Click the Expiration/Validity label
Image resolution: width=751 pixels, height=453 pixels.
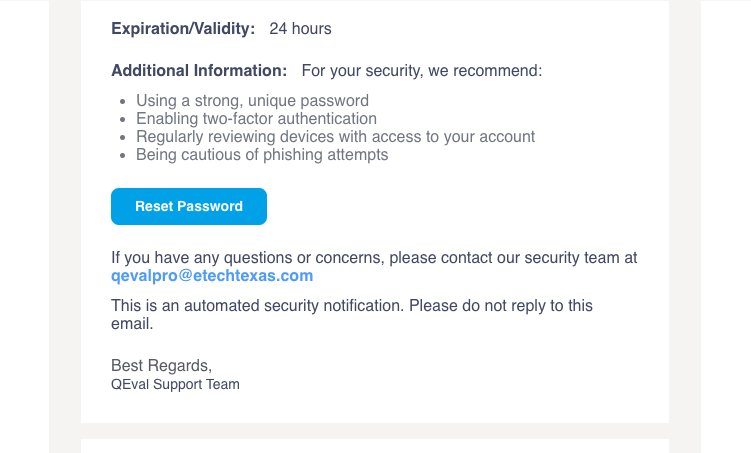[x=183, y=29]
